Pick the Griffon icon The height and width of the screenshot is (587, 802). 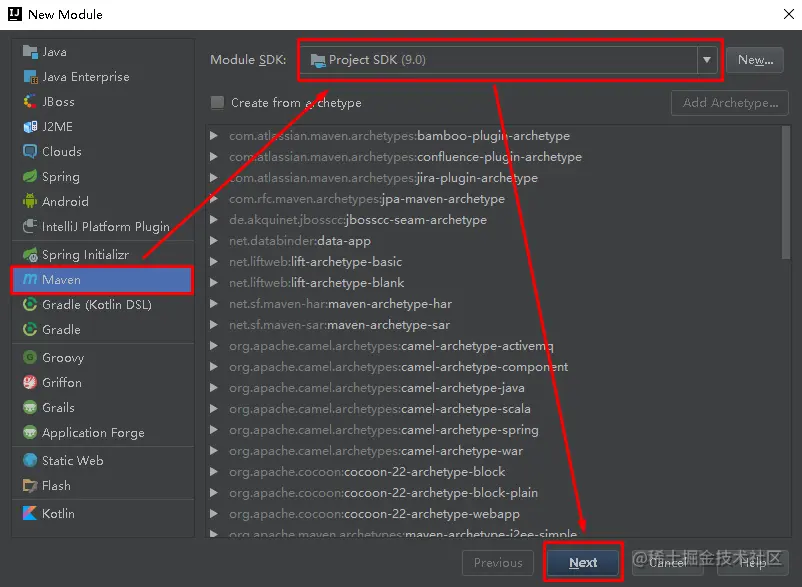pos(30,382)
